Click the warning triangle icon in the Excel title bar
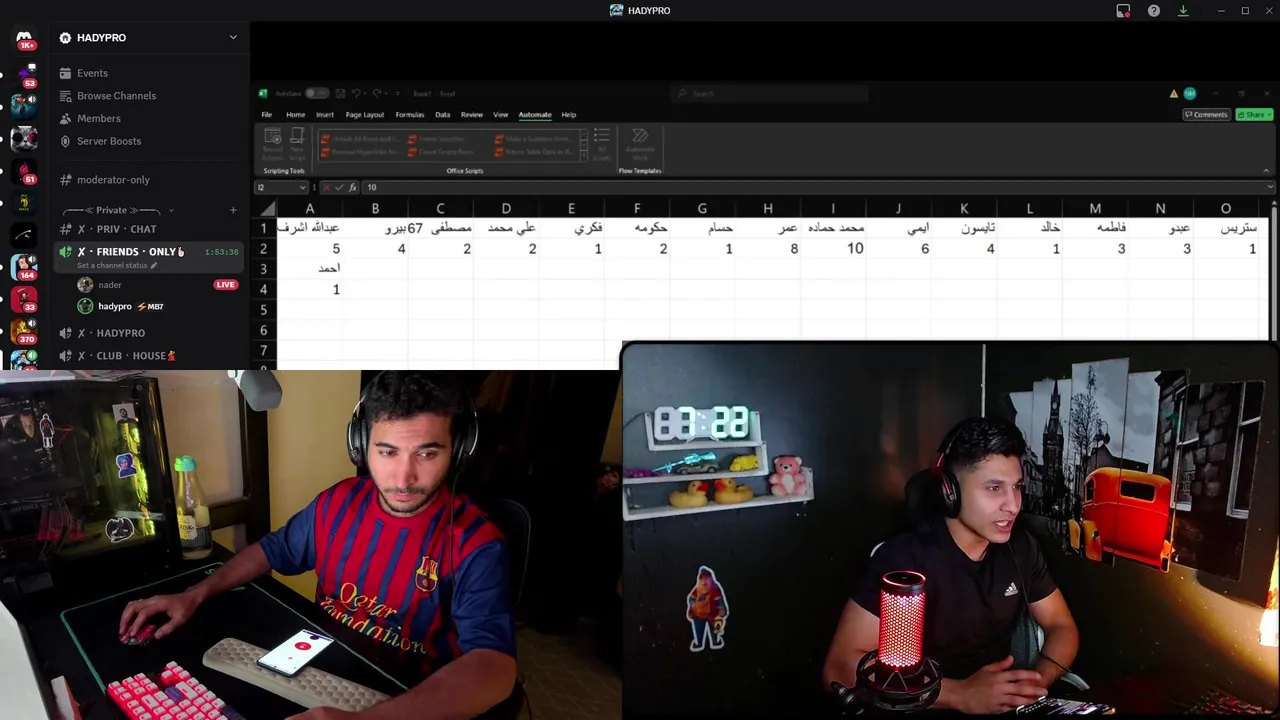The height and width of the screenshot is (720, 1280). [1174, 93]
